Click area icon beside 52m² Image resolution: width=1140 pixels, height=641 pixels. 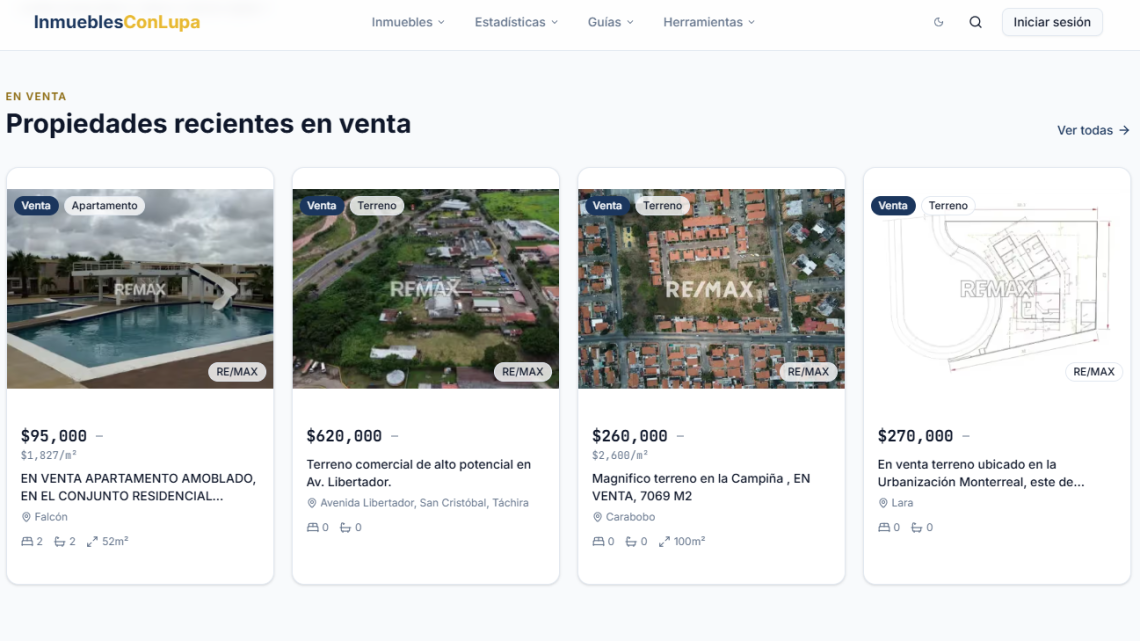92,541
